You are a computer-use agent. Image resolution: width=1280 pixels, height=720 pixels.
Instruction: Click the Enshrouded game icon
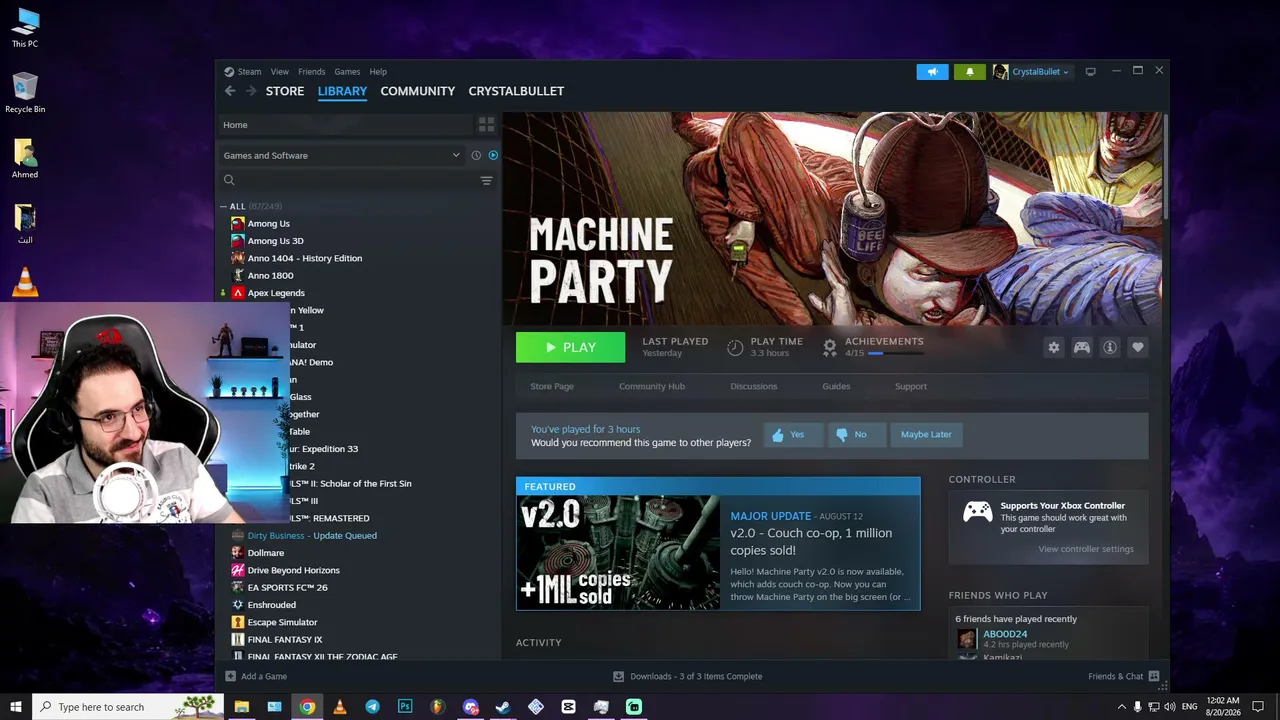pyautogui.click(x=237, y=605)
